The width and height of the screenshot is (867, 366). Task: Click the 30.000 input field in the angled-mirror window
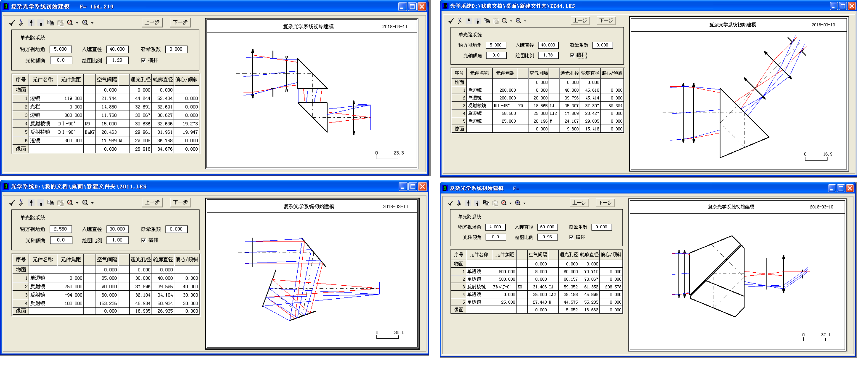tap(117, 229)
